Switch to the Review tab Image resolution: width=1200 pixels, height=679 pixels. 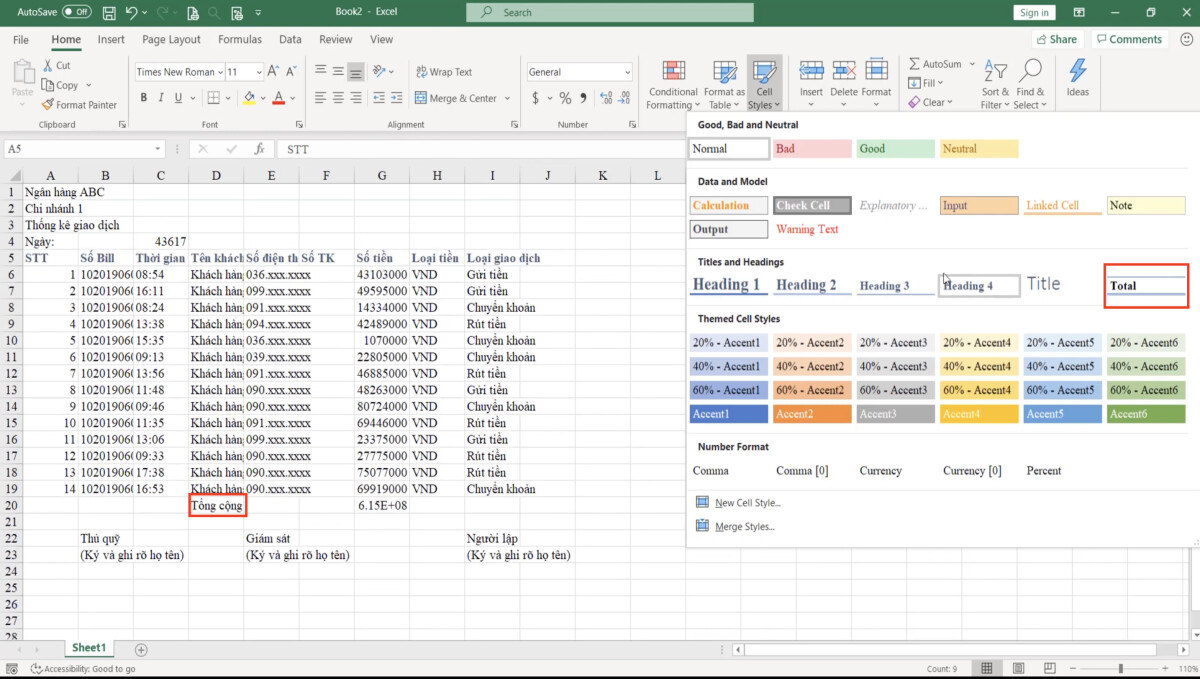(335, 40)
